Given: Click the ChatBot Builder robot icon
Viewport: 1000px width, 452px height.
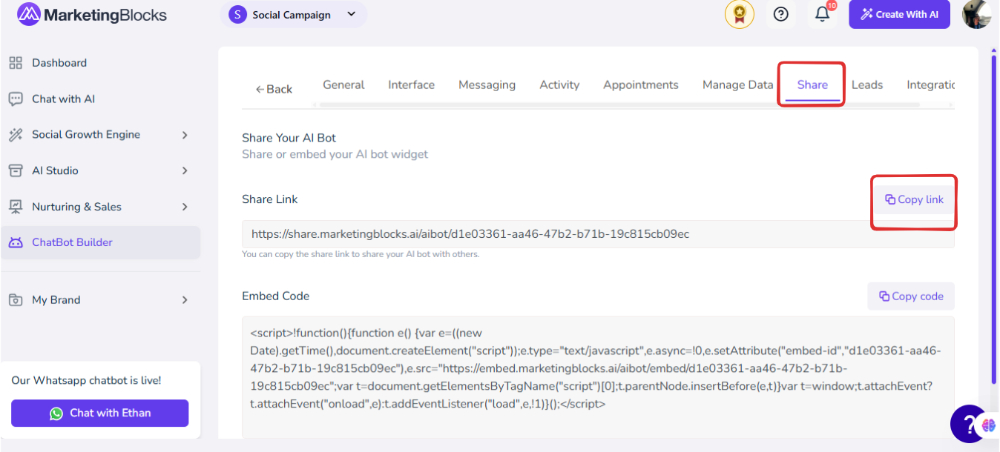Looking at the screenshot, I should click(x=15, y=243).
